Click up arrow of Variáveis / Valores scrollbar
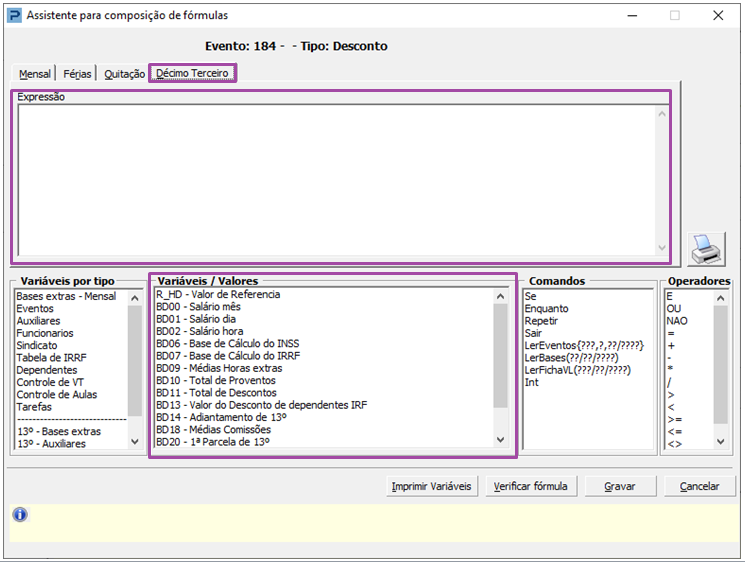 coord(501,296)
